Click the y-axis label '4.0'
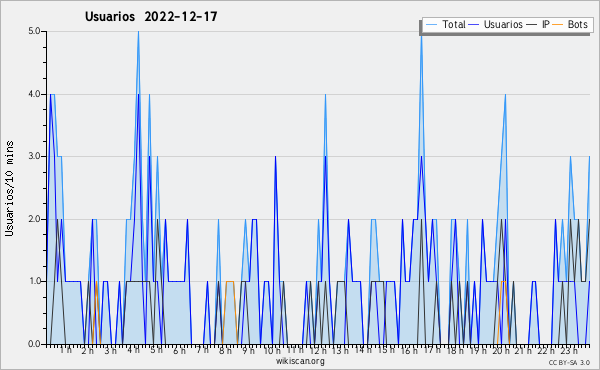600x370 pixels. click(x=34, y=94)
